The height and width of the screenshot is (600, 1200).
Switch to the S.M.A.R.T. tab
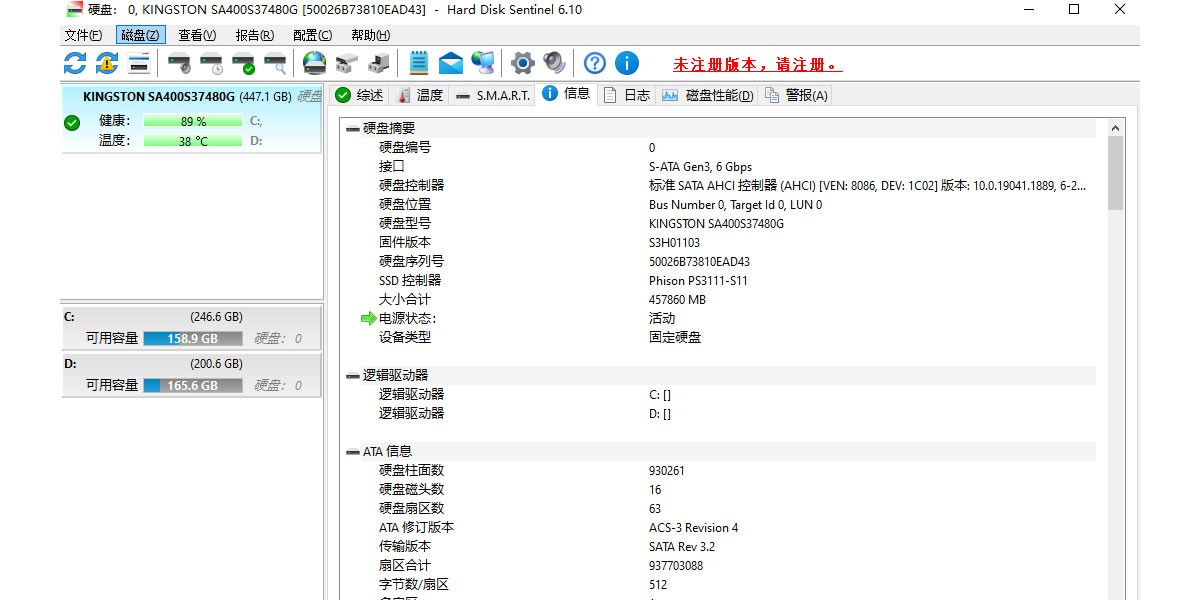click(493, 95)
